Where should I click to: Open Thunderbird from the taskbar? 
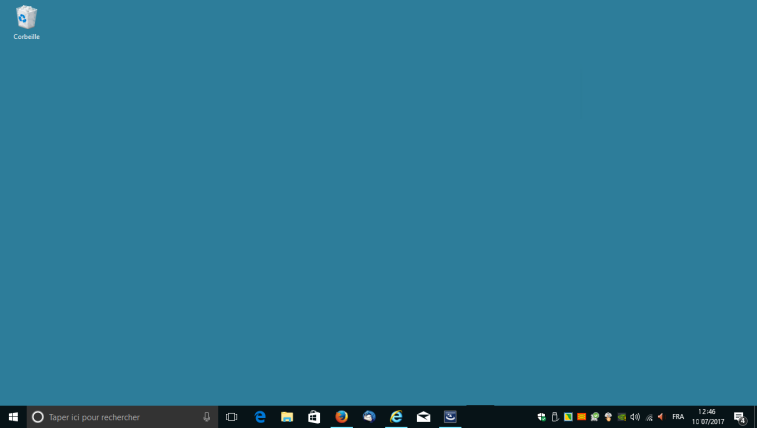[369, 417]
